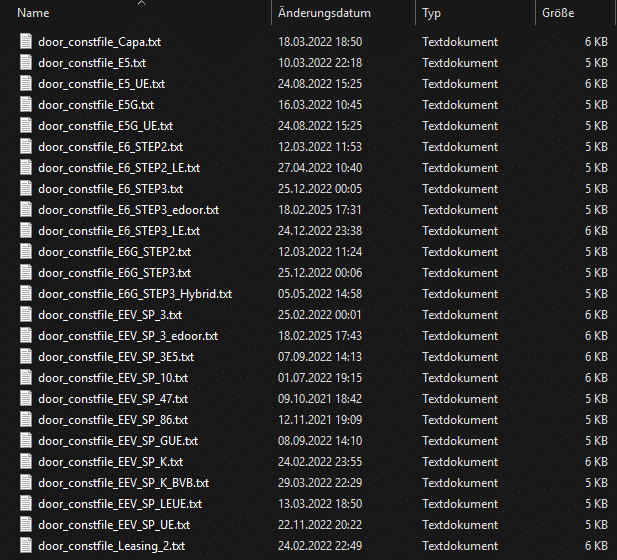Click the file icon of door_constfile_Capa.txt
Image resolution: width=617 pixels, height=560 pixels.
pyautogui.click(x=27, y=42)
